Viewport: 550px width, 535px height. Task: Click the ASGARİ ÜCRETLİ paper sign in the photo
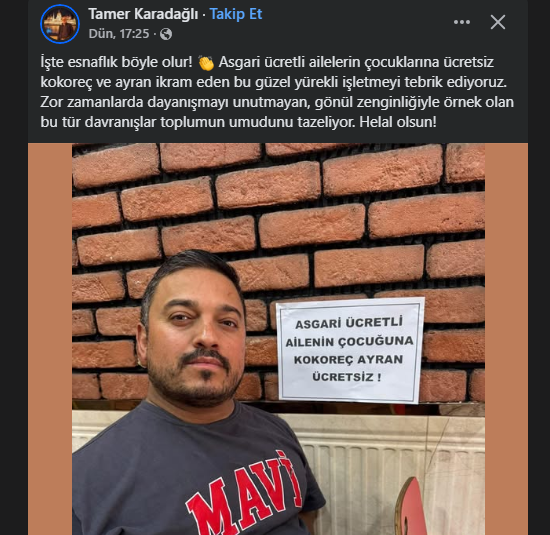350,350
